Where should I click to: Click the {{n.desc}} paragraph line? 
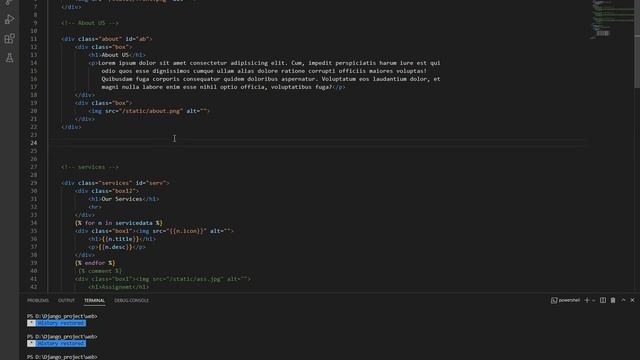[x=117, y=247]
